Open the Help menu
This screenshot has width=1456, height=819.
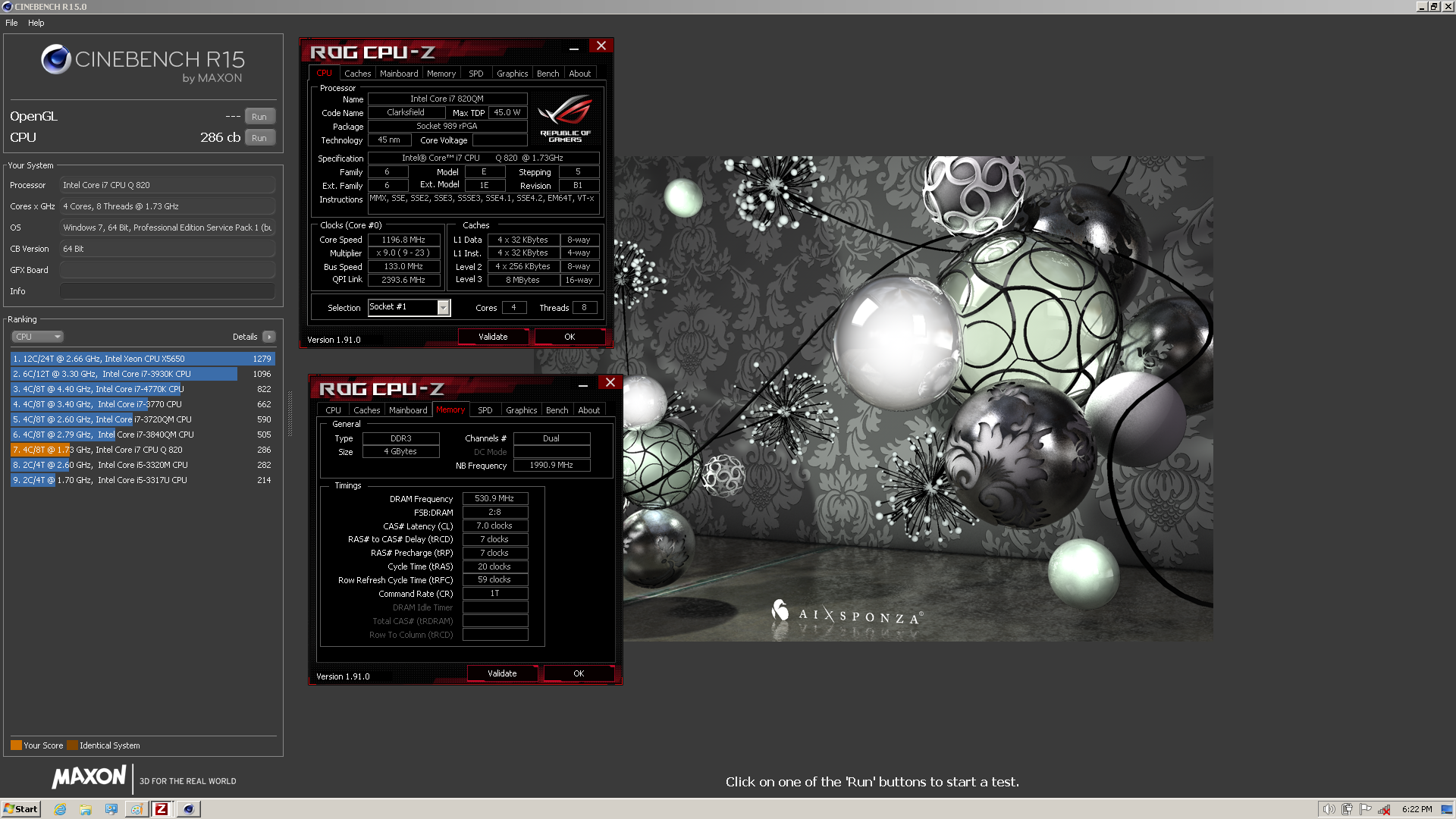pyautogui.click(x=36, y=23)
